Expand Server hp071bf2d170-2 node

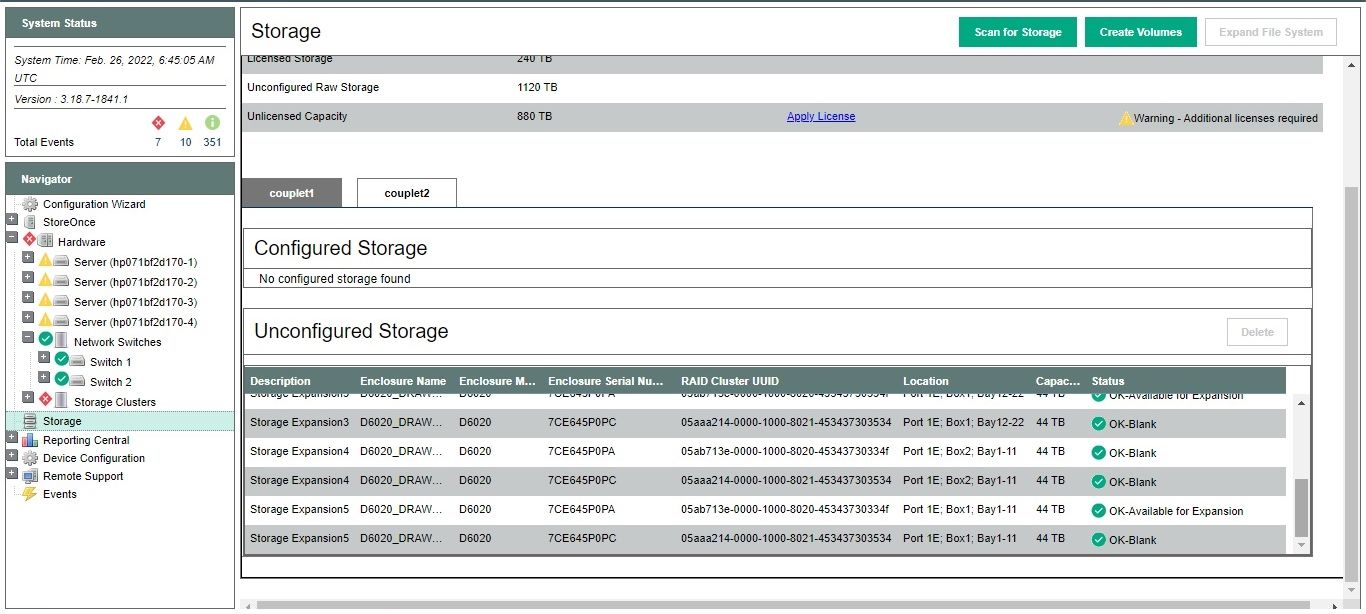[x=28, y=278]
